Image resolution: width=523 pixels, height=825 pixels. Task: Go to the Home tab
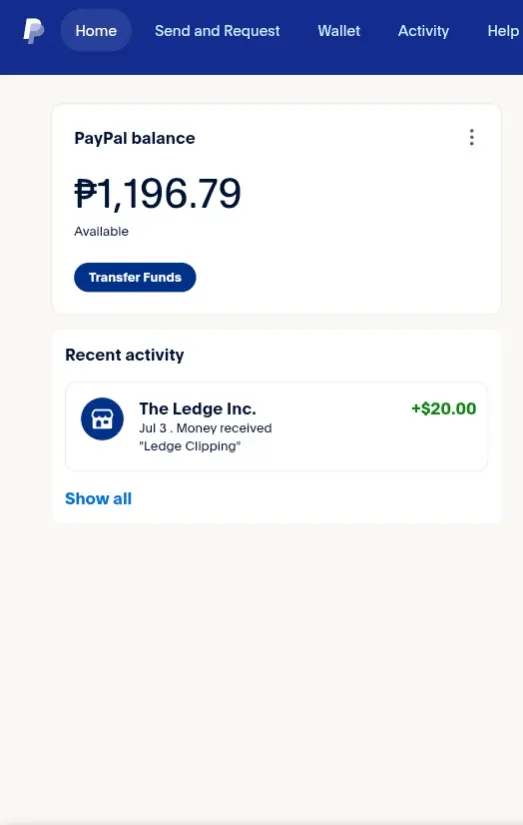[x=96, y=31]
